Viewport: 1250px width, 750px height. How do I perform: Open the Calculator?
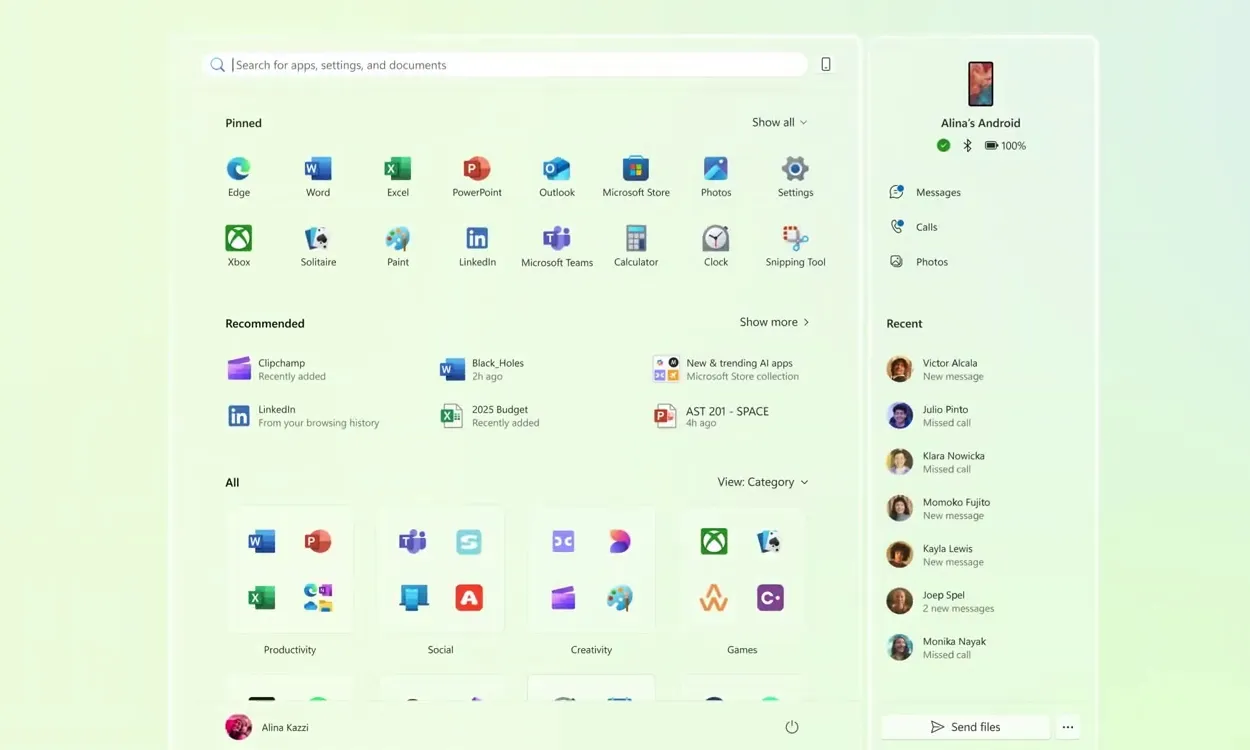click(x=636, y=240)
